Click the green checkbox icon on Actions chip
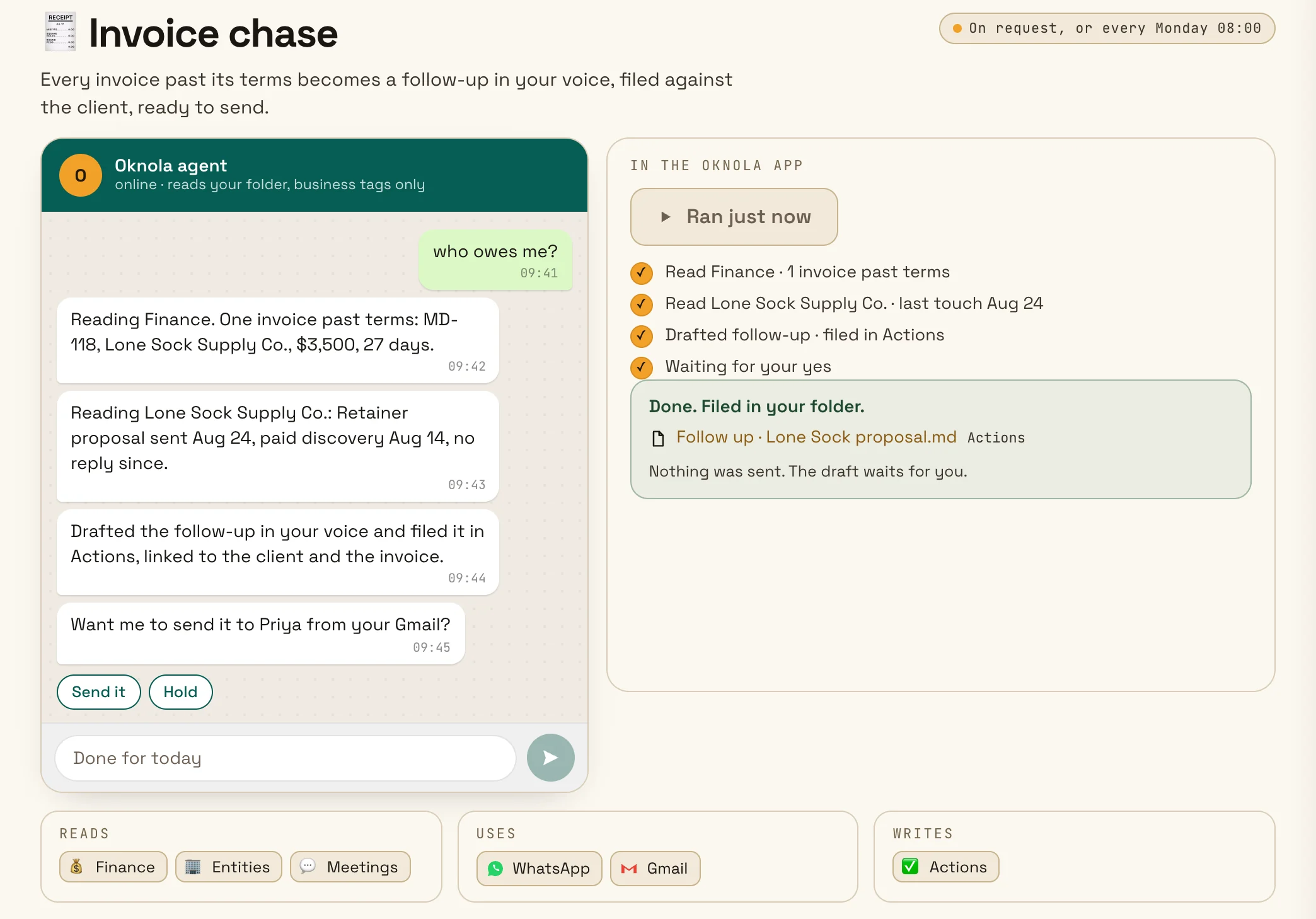 pyautogui.click(x=910, y=866)
